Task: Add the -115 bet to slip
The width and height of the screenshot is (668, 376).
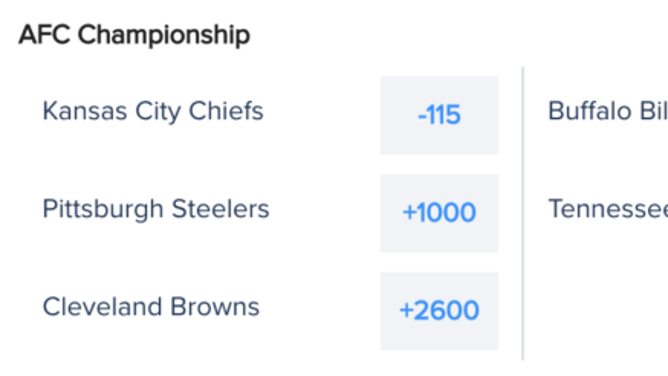Action: [x=439, y=115]
